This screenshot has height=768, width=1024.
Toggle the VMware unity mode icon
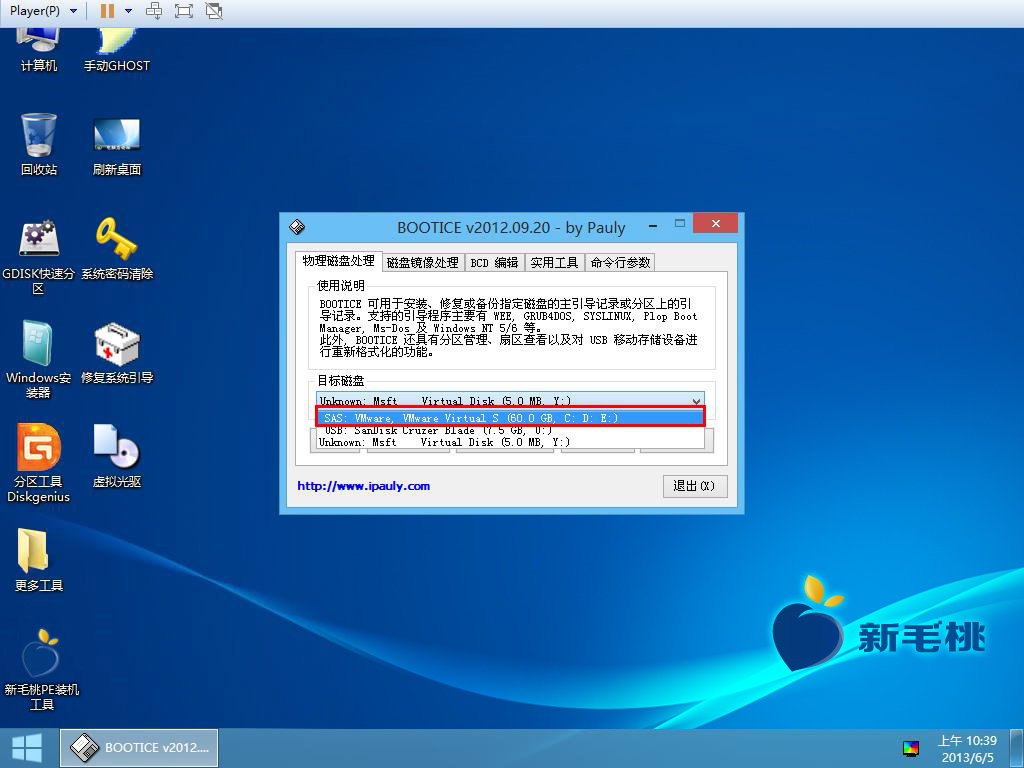click(x=214, y=11)
